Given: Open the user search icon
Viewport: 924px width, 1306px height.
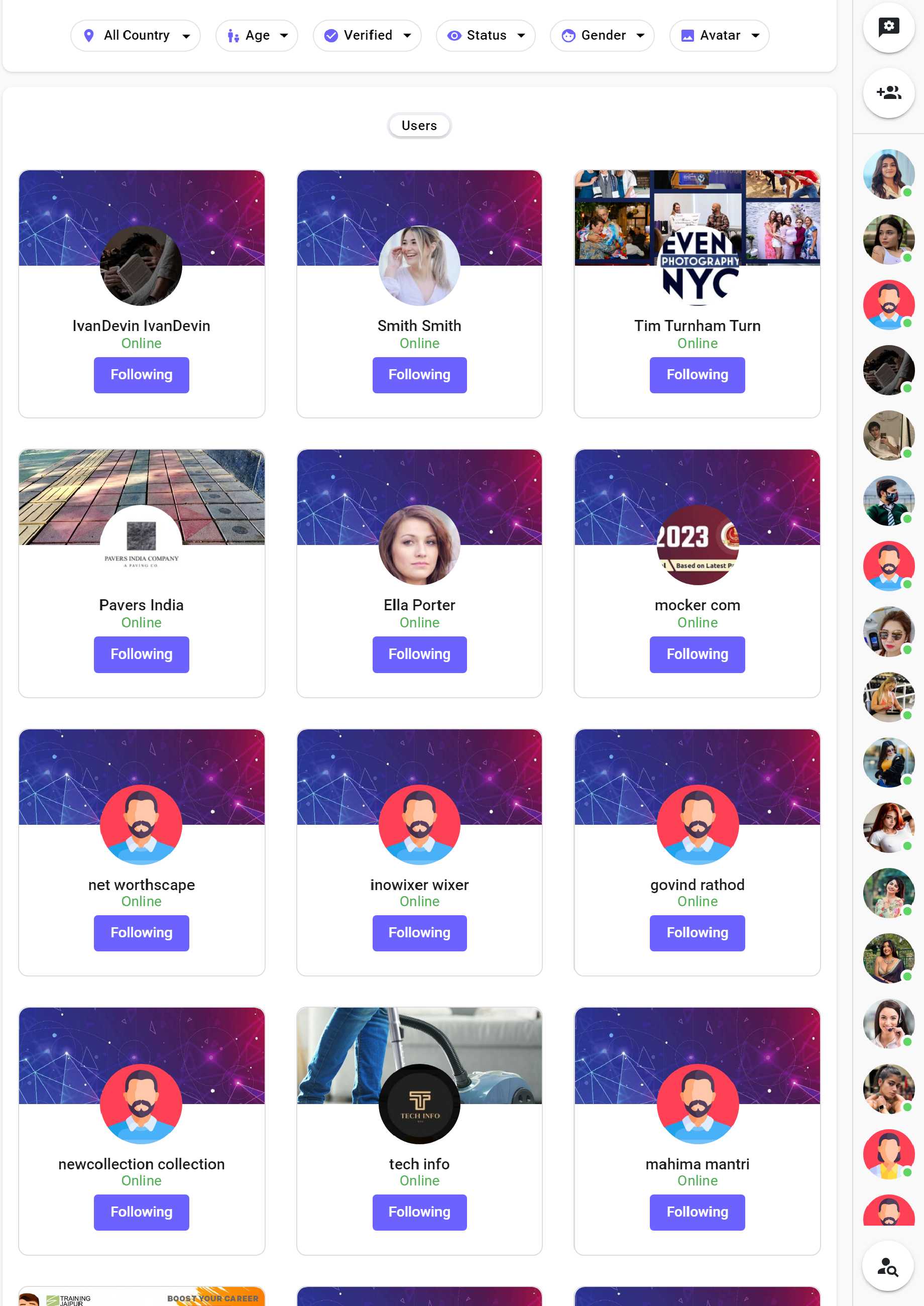Looking at the screenshot, I should click(x=887, y=1266).
